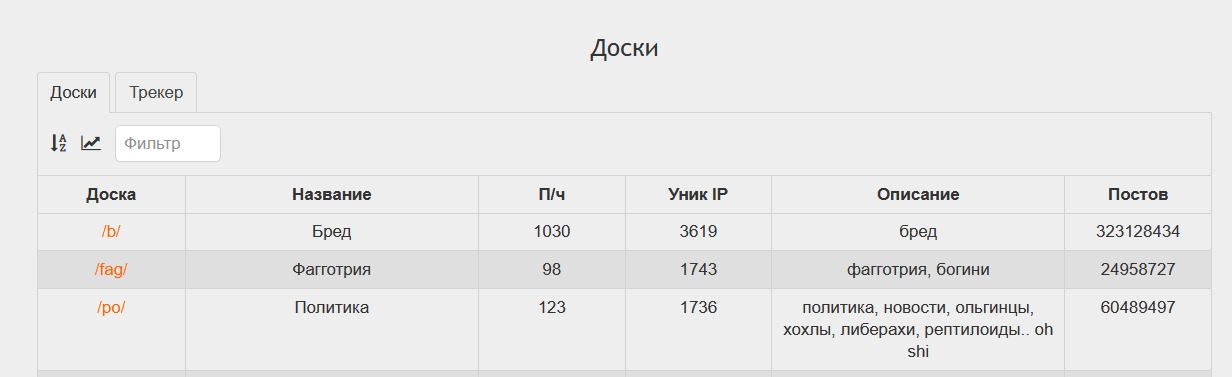Click the Уник IP column header

coord(698,194)
